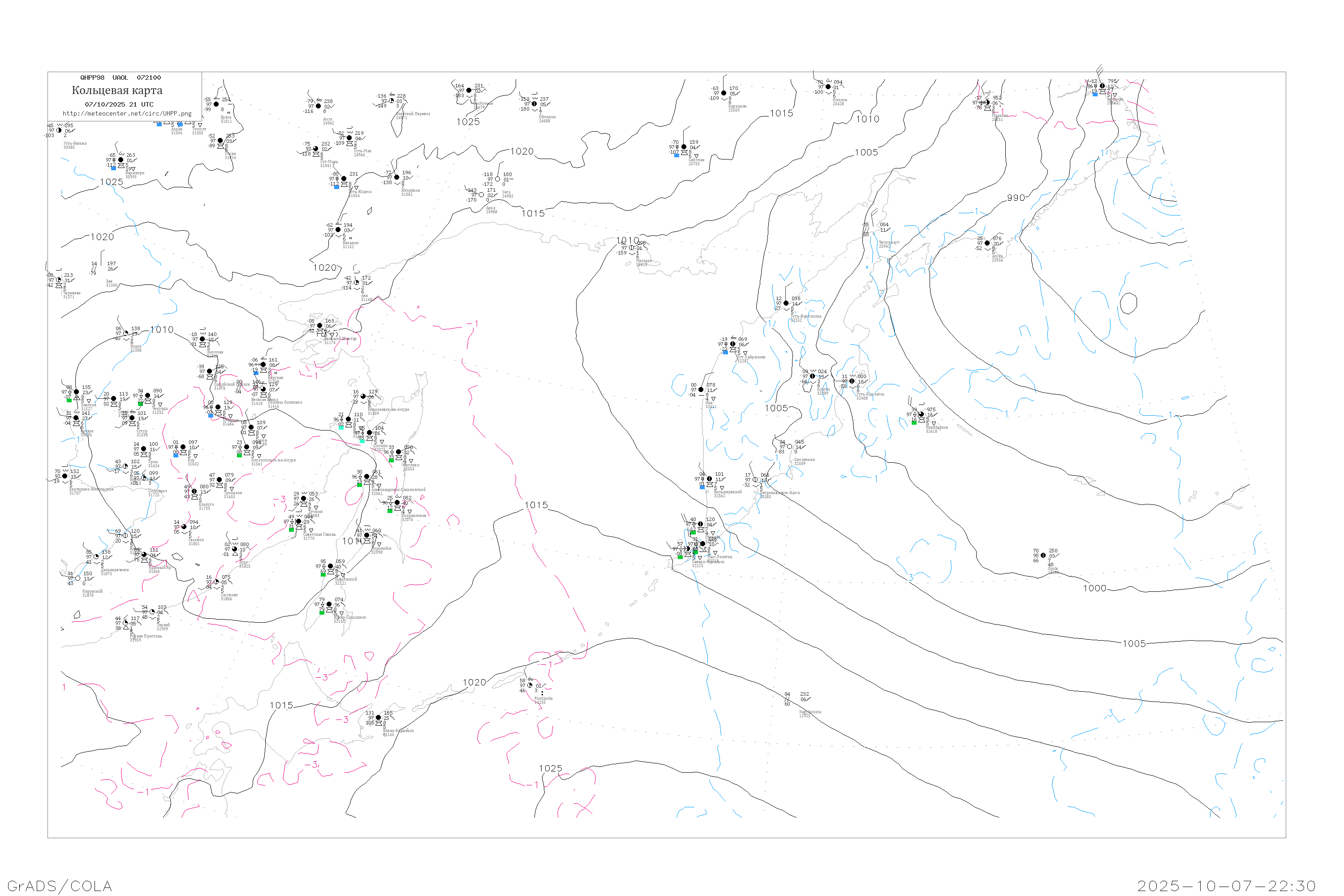Click the Южно-Курильск station marker

click(378, 718)
